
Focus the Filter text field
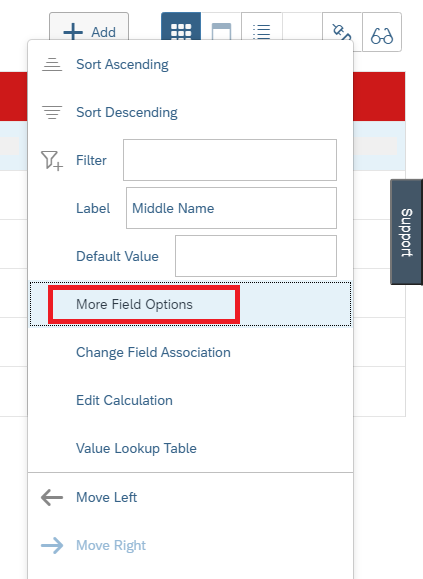tap(230, 160)
